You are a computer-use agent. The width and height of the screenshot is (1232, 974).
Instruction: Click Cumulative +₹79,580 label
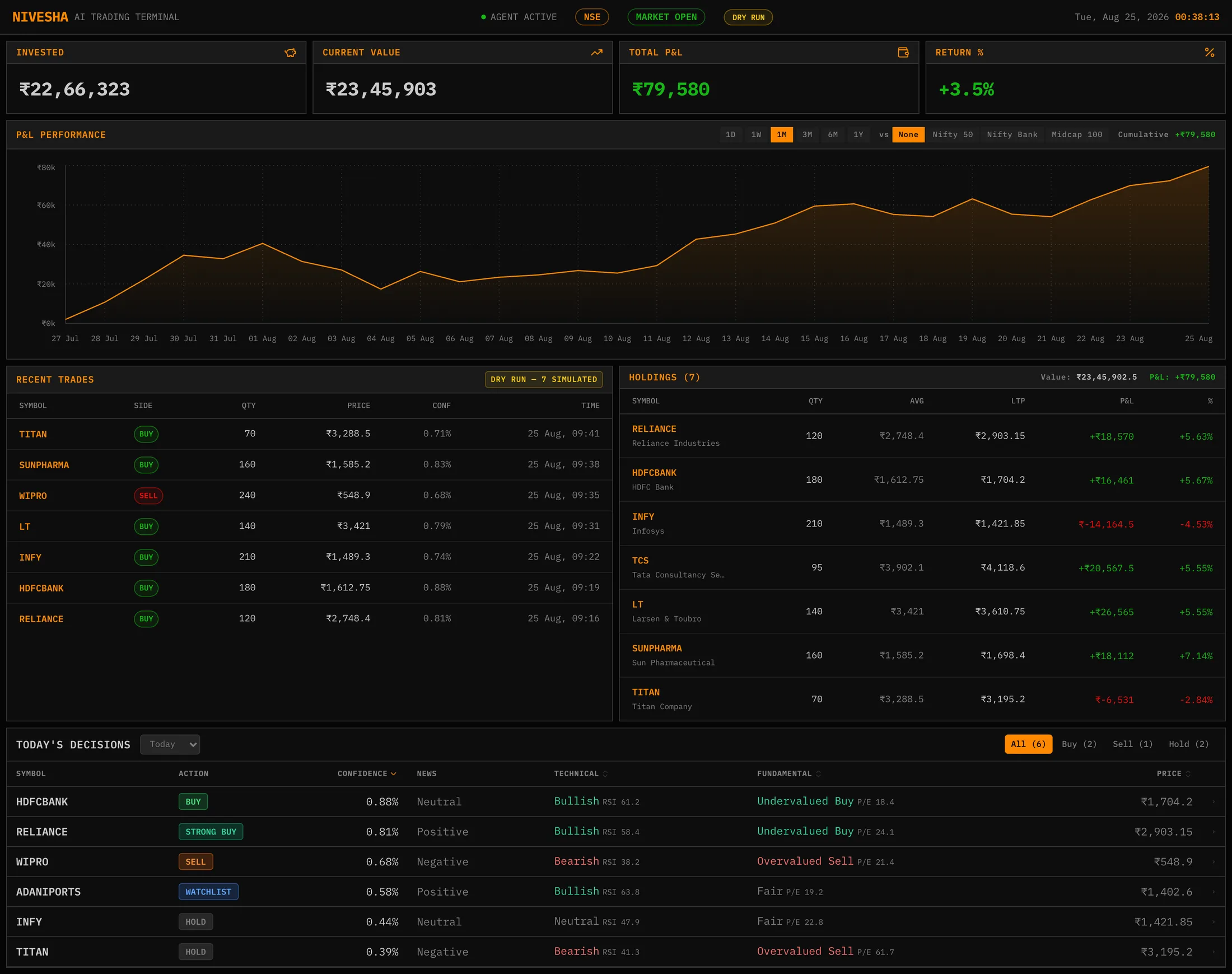coord(1166,134)
